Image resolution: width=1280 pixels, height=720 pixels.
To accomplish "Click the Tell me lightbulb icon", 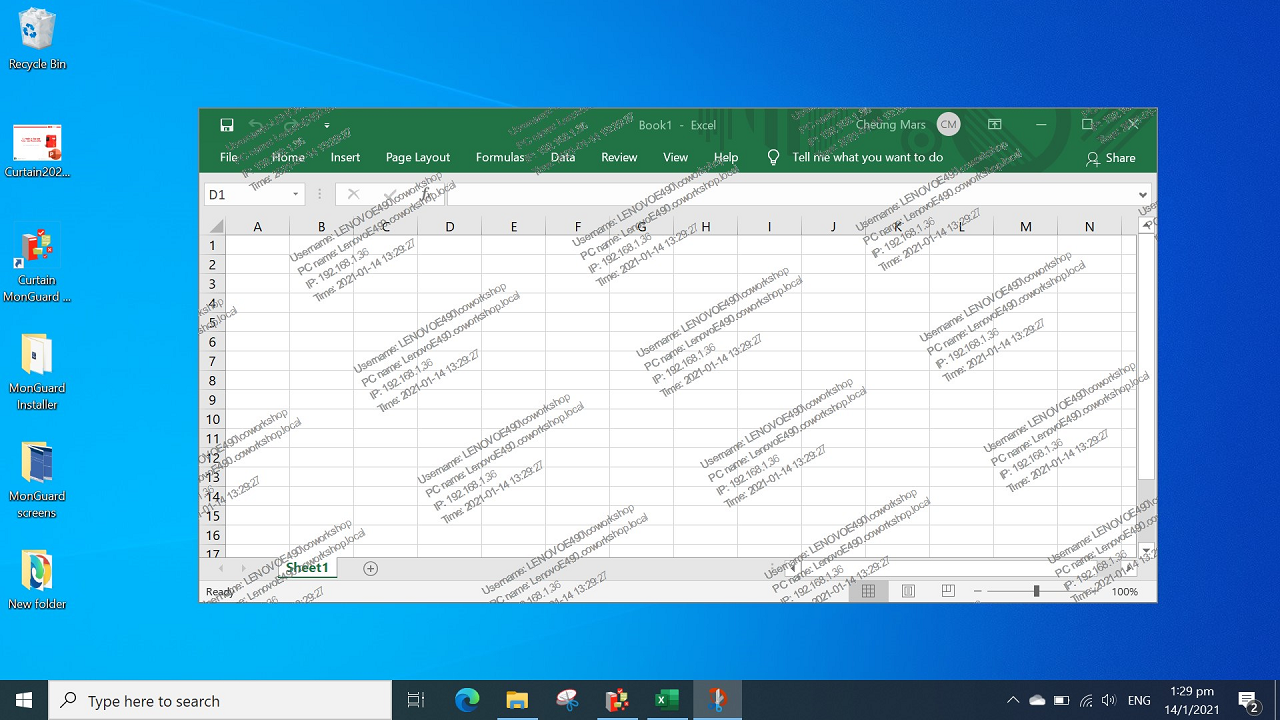I will point(773,157).
